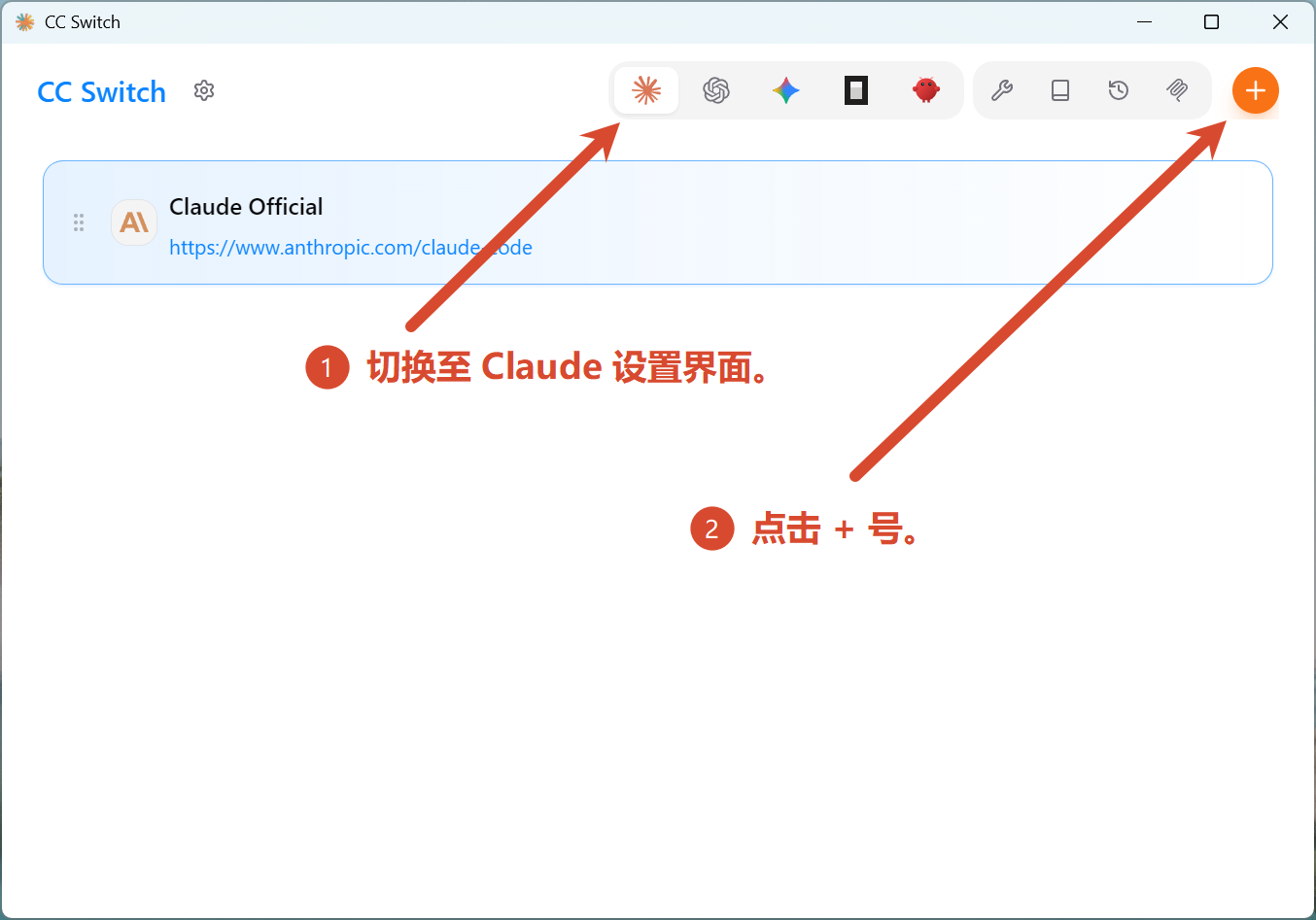
Task: Click the CC Switch blue title
Action: pos(102,92)
